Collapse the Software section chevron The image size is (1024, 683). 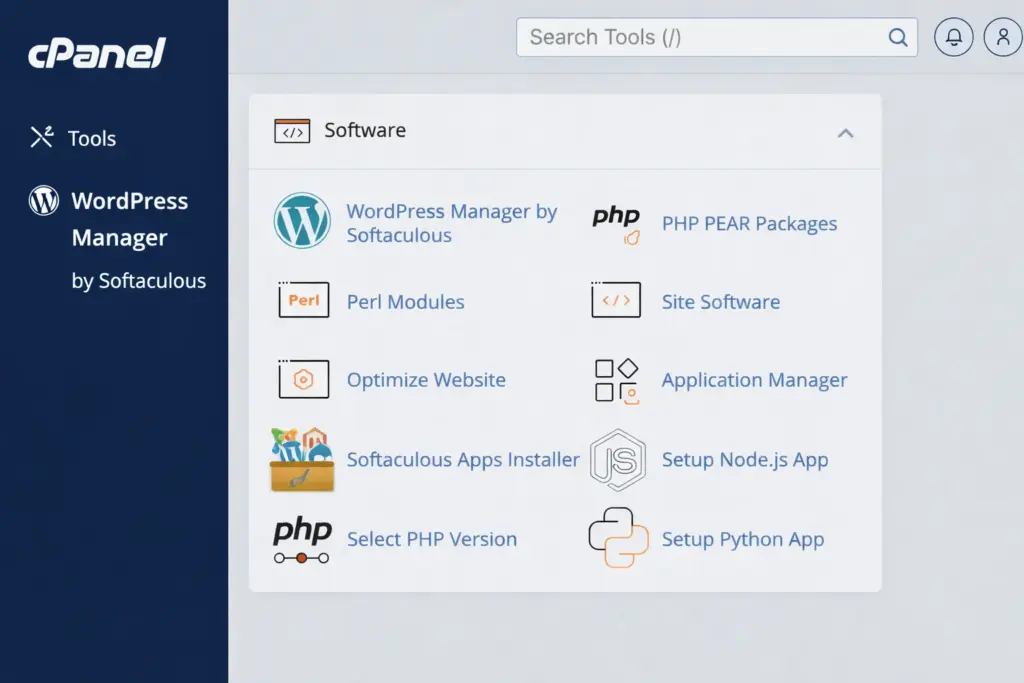[x=845, y=132]
